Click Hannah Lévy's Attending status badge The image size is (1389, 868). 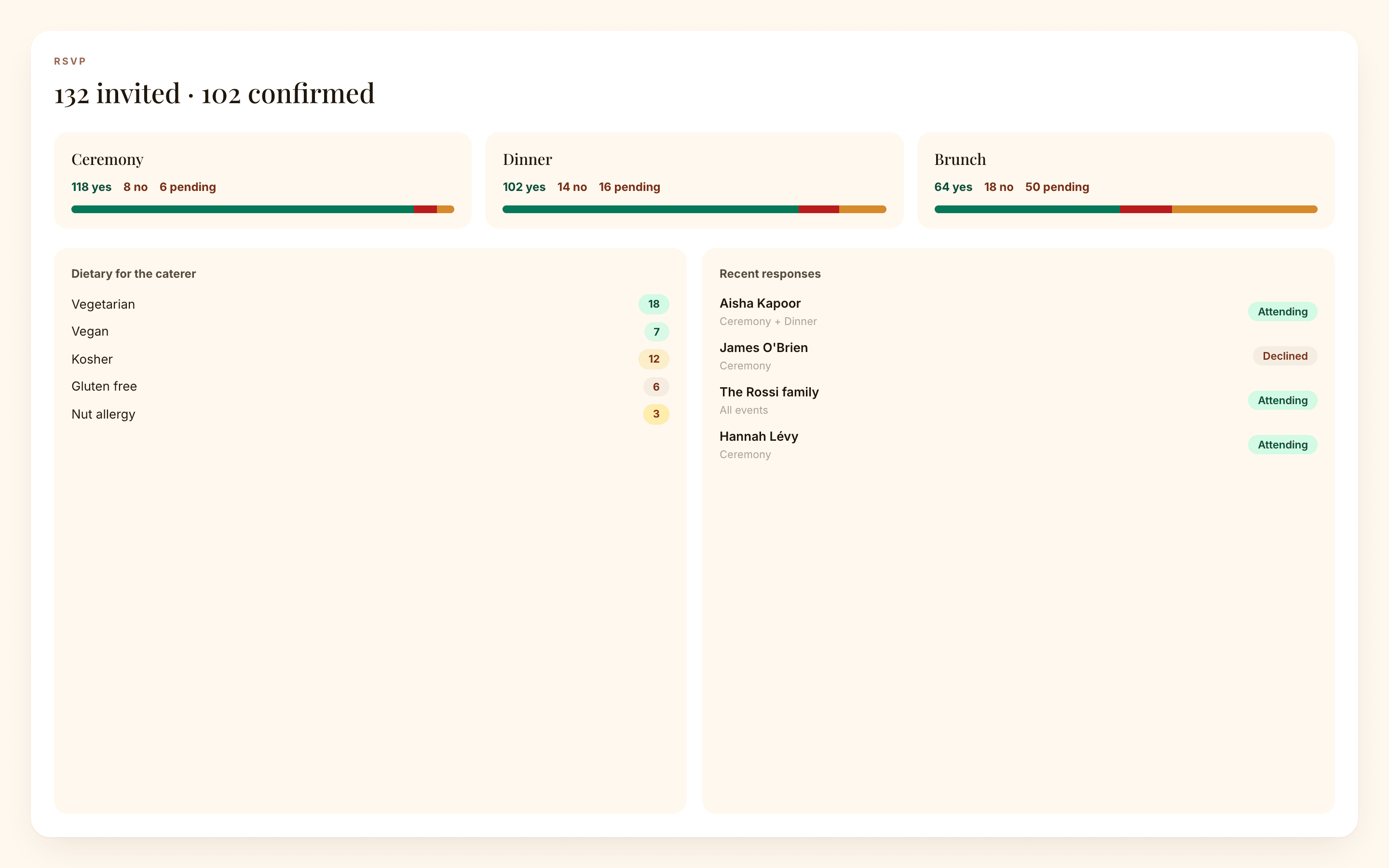pos(1282,445)
